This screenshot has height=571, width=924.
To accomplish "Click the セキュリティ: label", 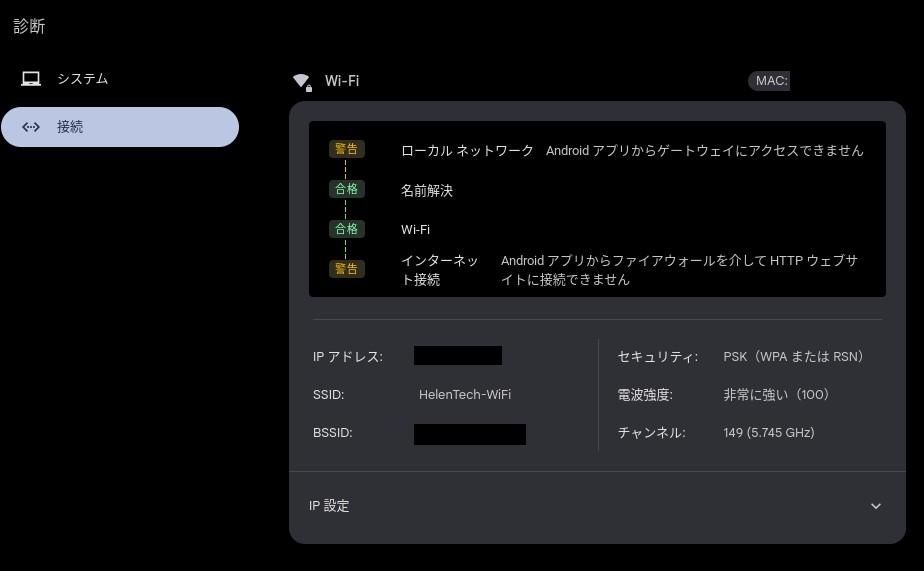I will pos(658,357).
